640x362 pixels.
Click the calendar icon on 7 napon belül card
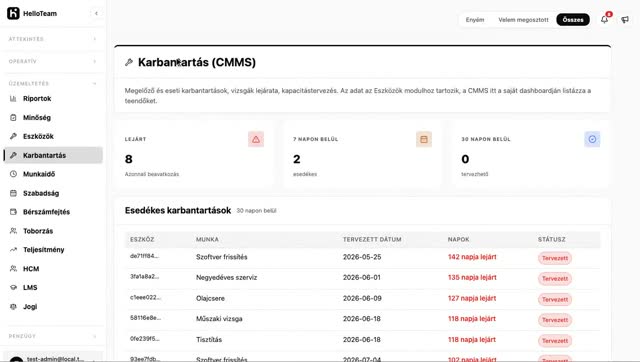click(x=424, y=139)
